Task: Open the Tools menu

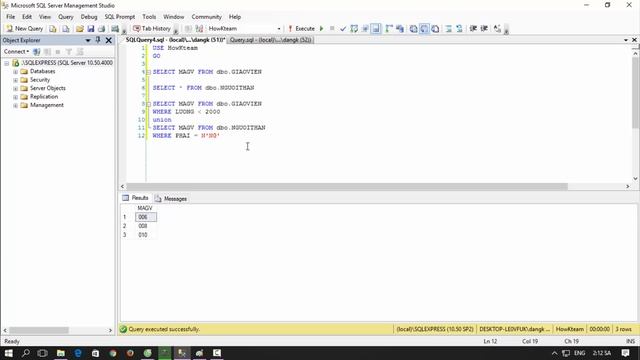Action: point(149,17)
